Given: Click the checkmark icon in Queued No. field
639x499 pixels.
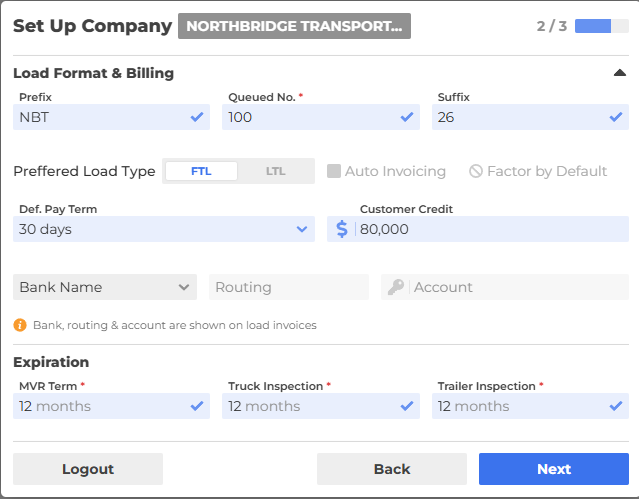Looking at the screenshot, I should (407, 117).
